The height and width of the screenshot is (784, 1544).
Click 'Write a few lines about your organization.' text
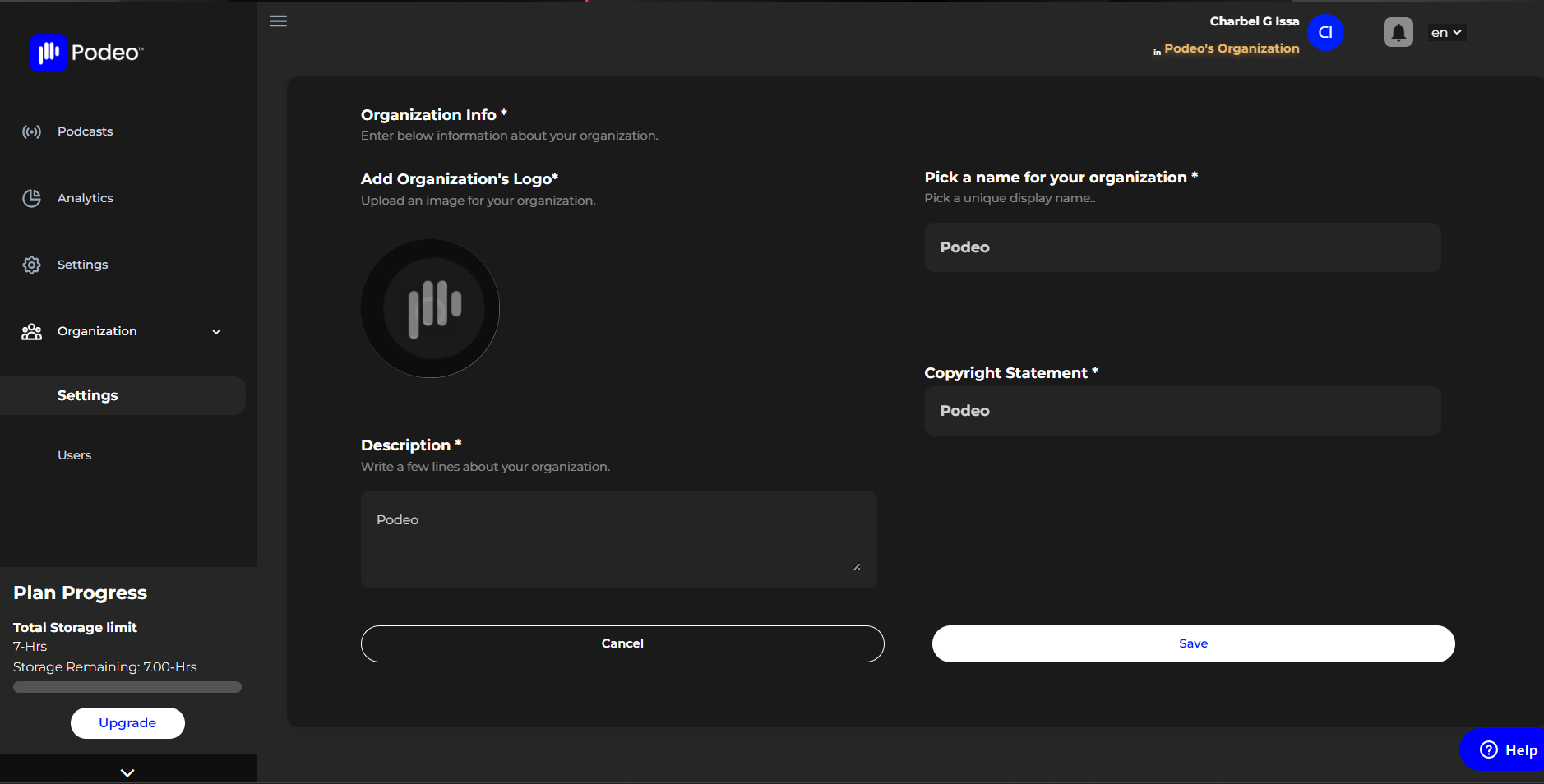point(485,467)
